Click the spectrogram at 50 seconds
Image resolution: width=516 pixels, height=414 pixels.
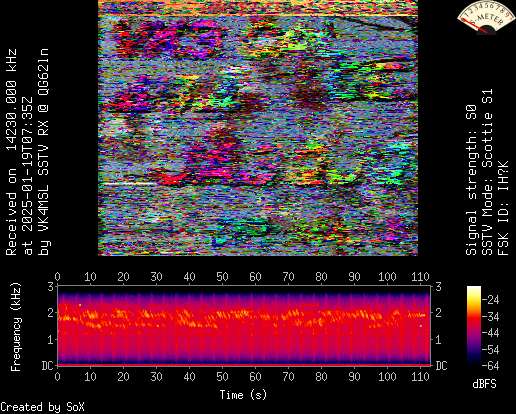pos(222,325)
